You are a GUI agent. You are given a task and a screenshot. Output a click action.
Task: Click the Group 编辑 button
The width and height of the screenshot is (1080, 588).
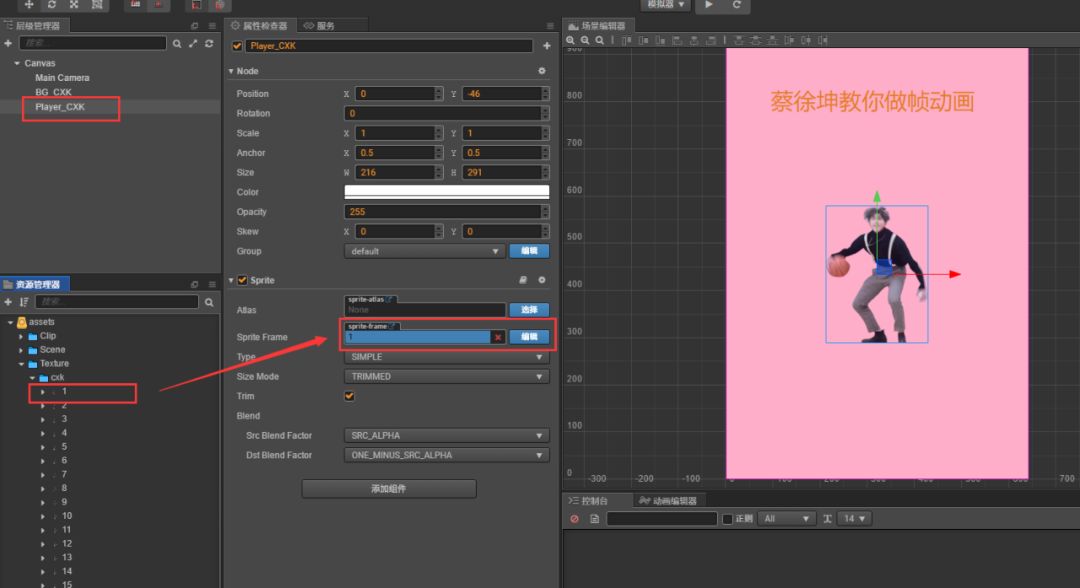[x=529, y=251]
